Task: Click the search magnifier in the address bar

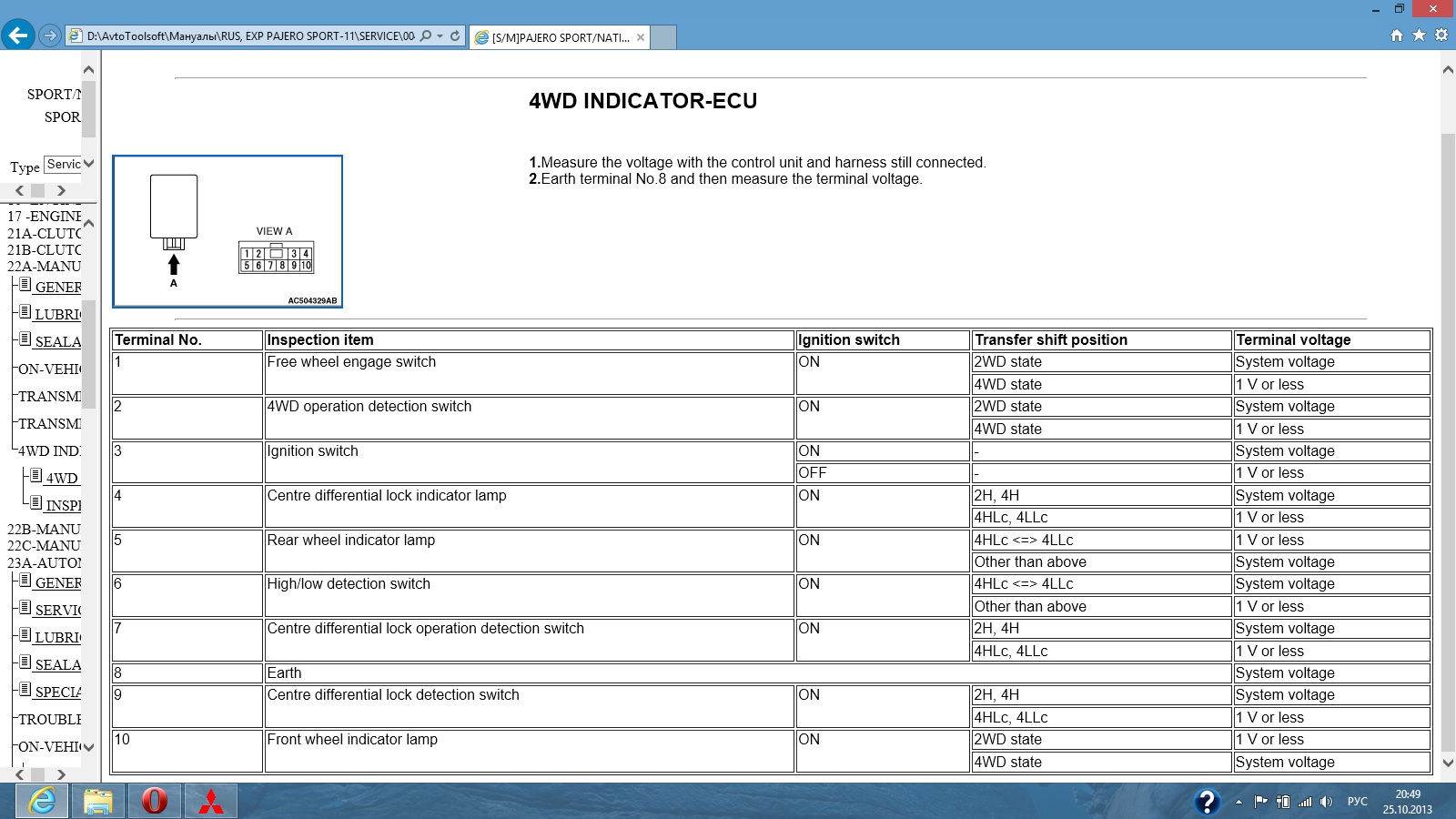Action: click(x=426, y=36)
